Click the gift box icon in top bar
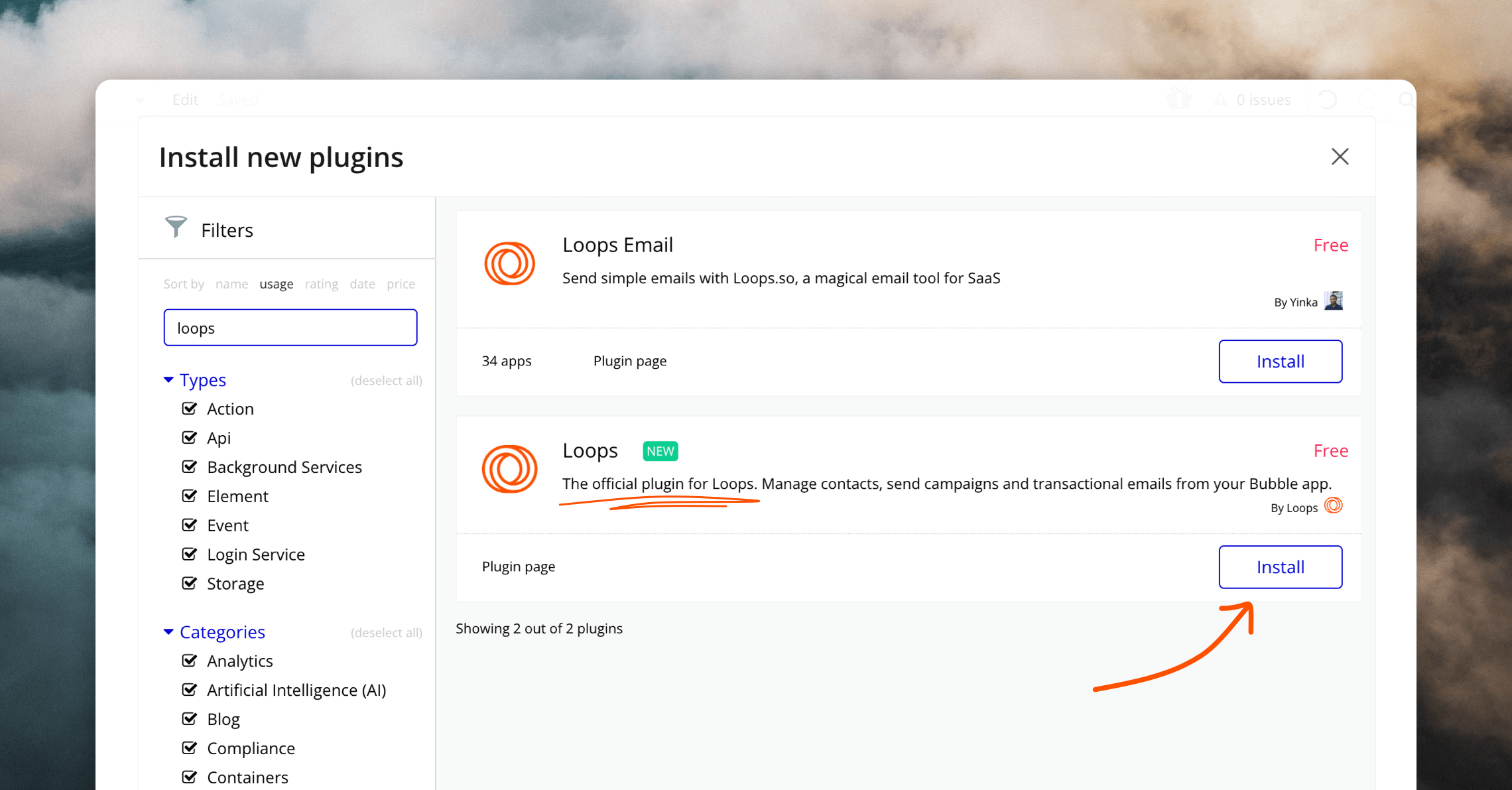Image resolution: width=1512 pixels, height=790 pixels. point(1179,99)
